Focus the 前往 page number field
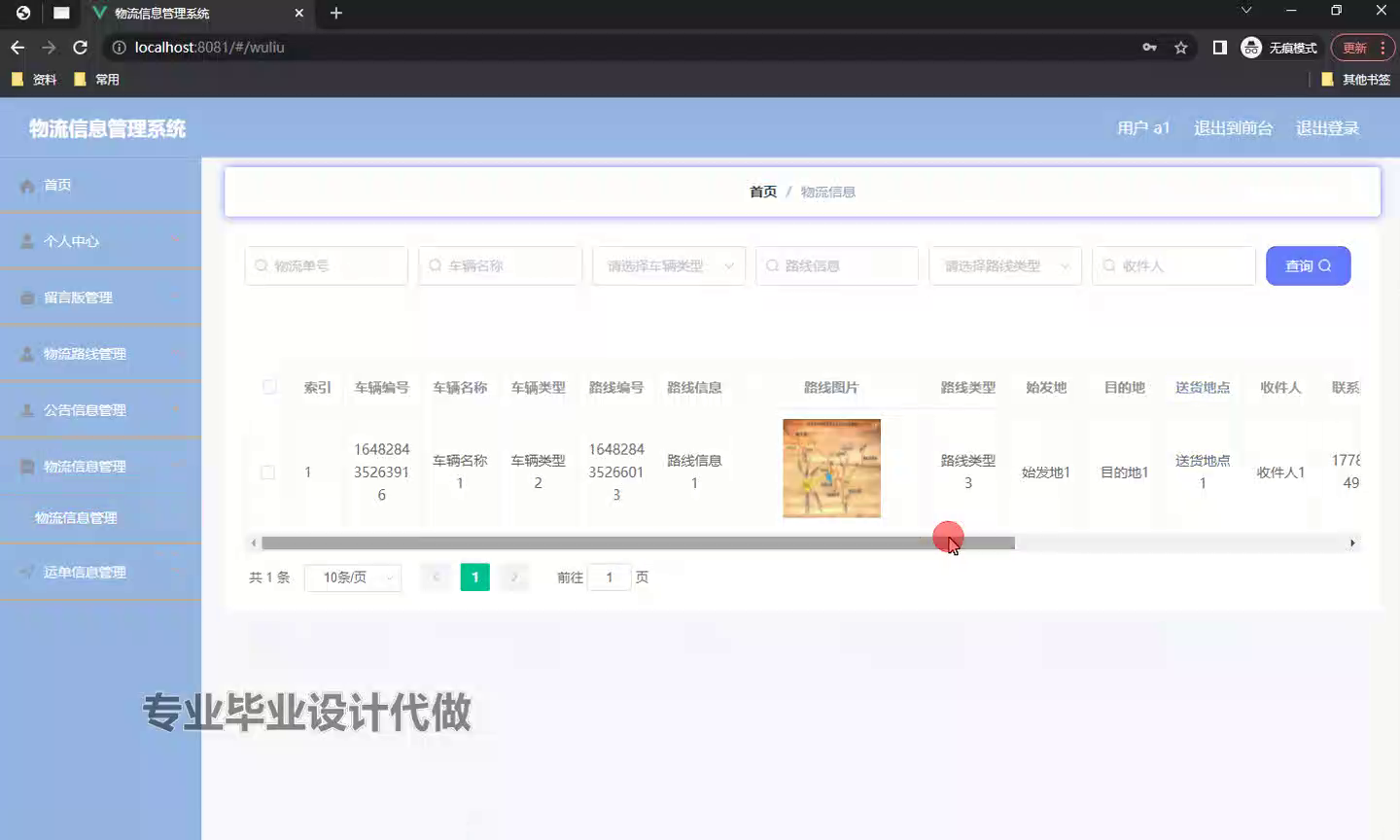The width and height of the screenshot is (1400, 840). 610,577
